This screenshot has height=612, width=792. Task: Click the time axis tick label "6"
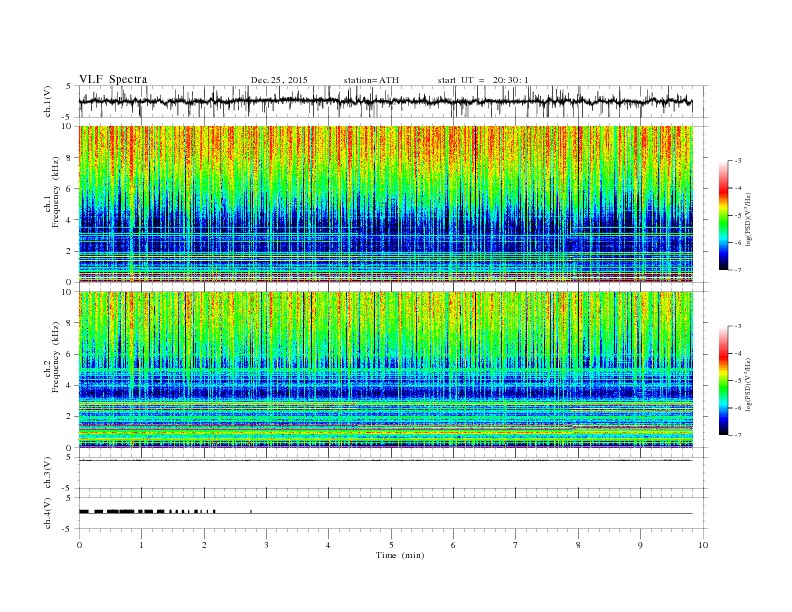[453, 545]
